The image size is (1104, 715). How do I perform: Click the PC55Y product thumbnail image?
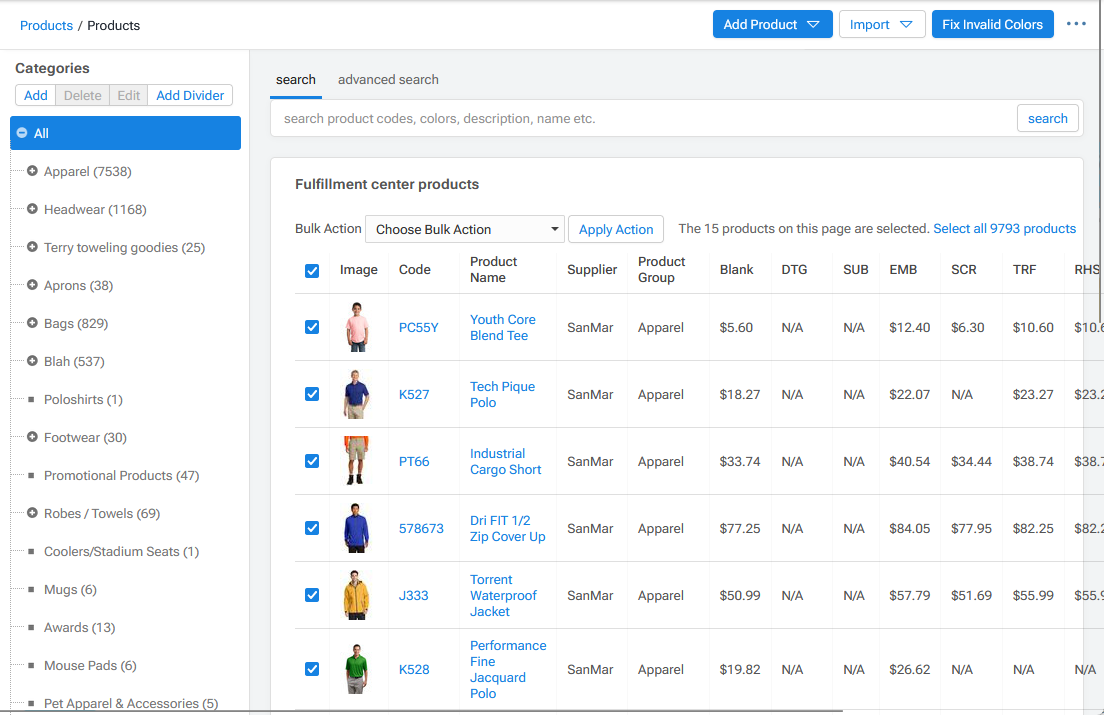(358, 327)
